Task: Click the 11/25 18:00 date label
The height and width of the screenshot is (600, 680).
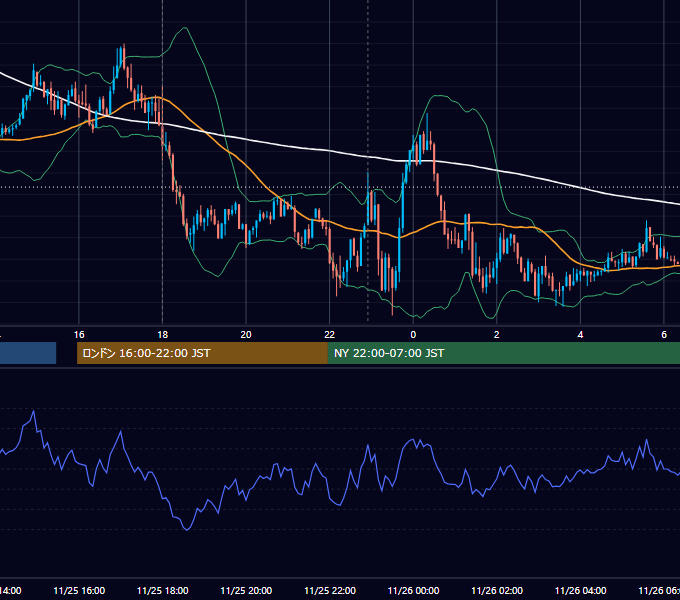Action: pos(163,591)
